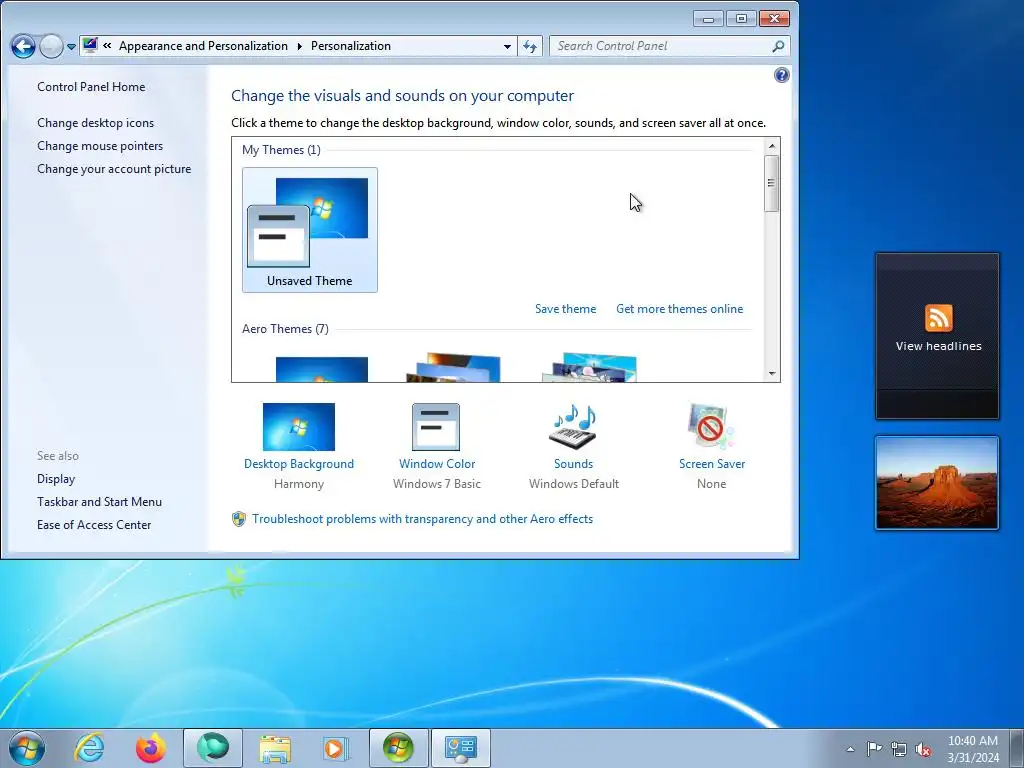Click the theme list scrollbar thumb
Screen dimensions: 1024x768
point(771,184)
